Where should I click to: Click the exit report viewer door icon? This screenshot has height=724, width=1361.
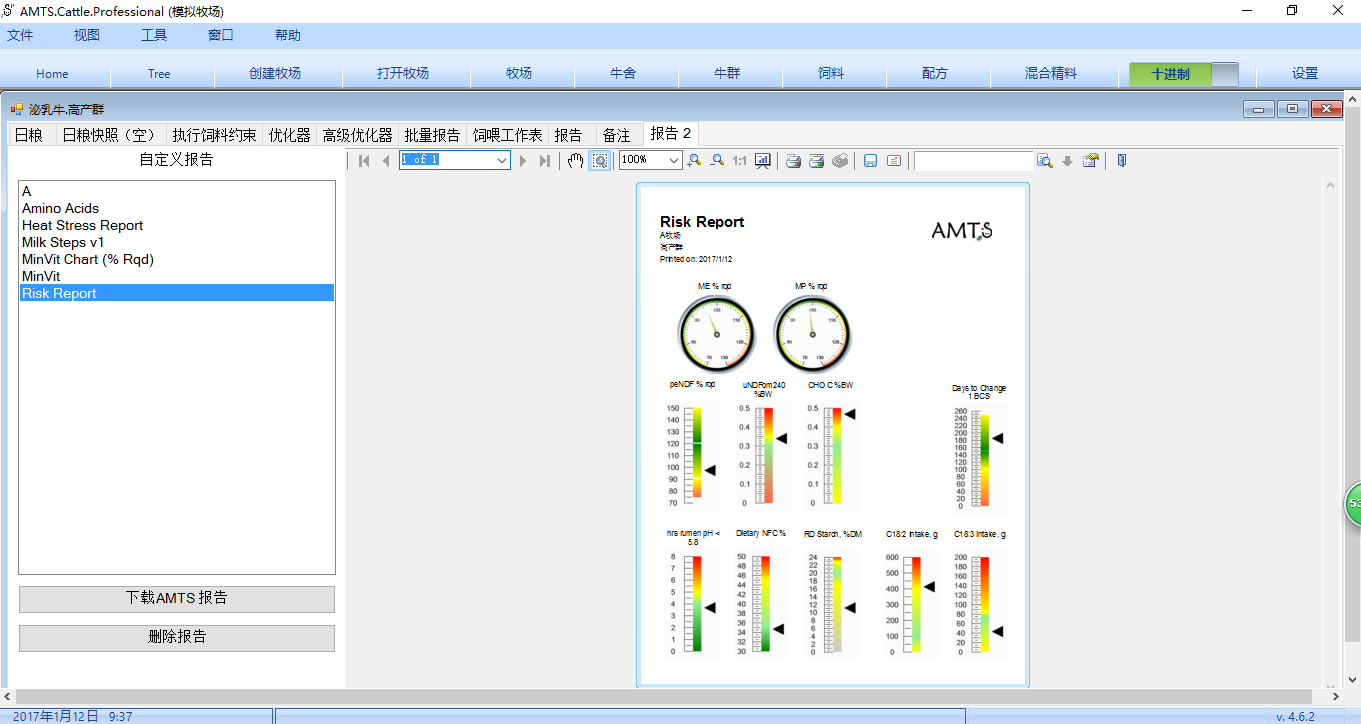tap(1122, 160)
